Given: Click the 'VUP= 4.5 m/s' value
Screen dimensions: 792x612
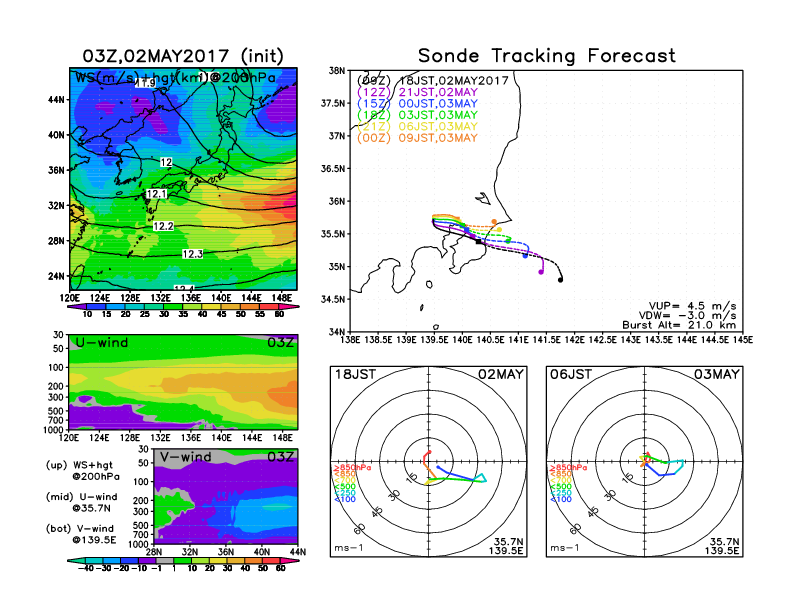Looking at the screenshot, I should 692,306.
